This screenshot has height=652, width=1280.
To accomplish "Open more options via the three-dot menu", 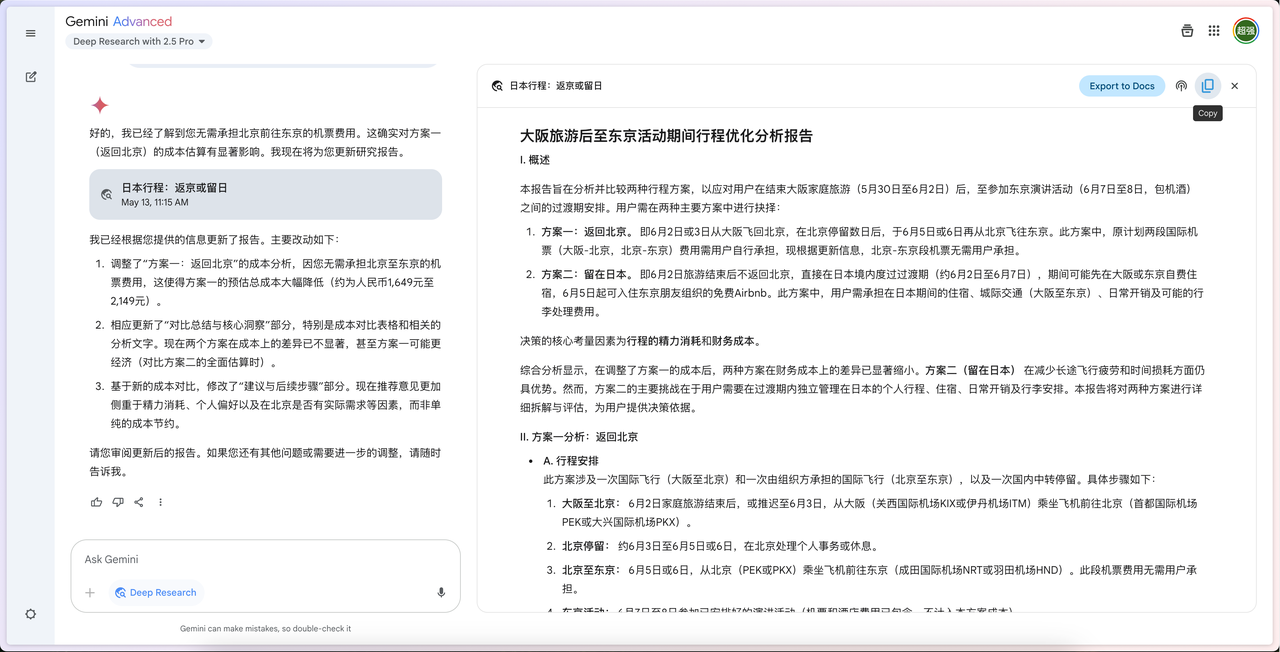I will click(161, 502).
